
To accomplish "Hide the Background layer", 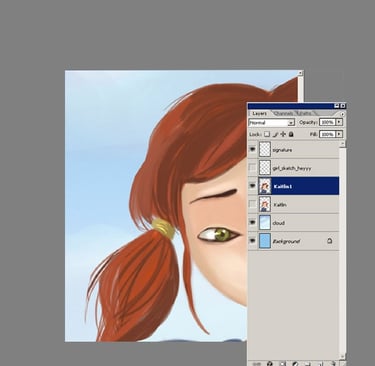I will [x=253, y=240].
